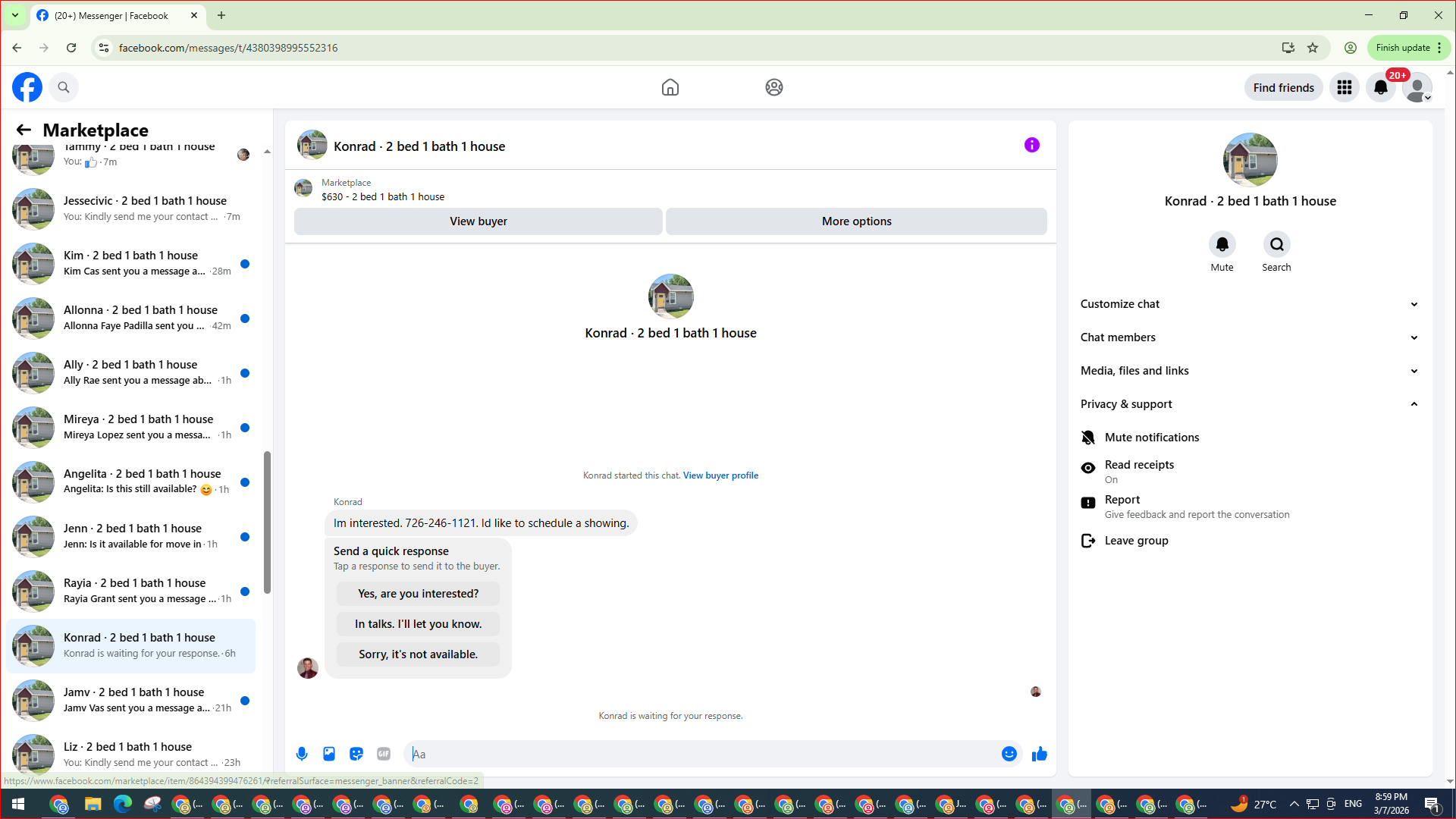Open File Explorer from the taskbar

pos(93,804)
